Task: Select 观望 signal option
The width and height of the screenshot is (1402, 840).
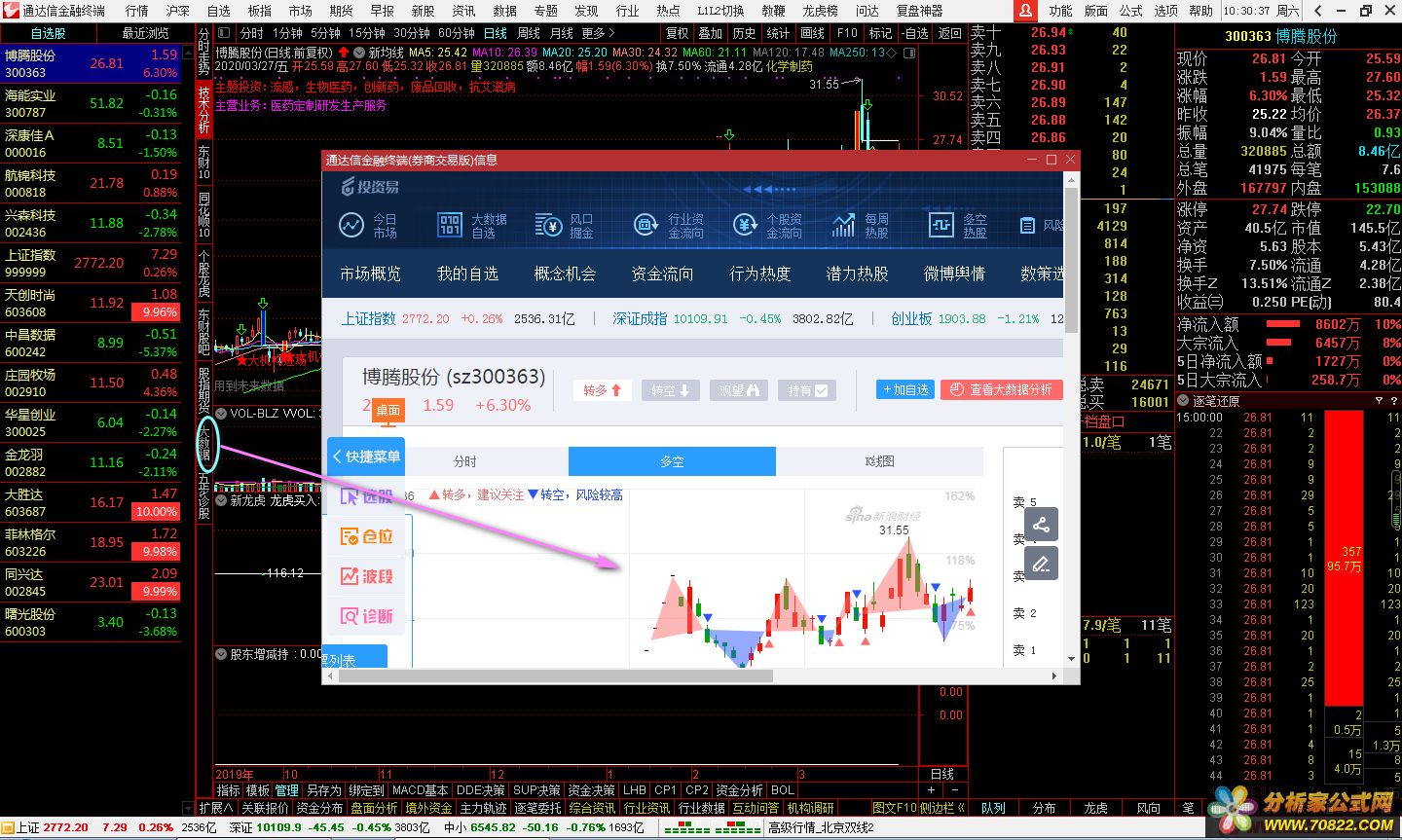Action: point(738,390)
